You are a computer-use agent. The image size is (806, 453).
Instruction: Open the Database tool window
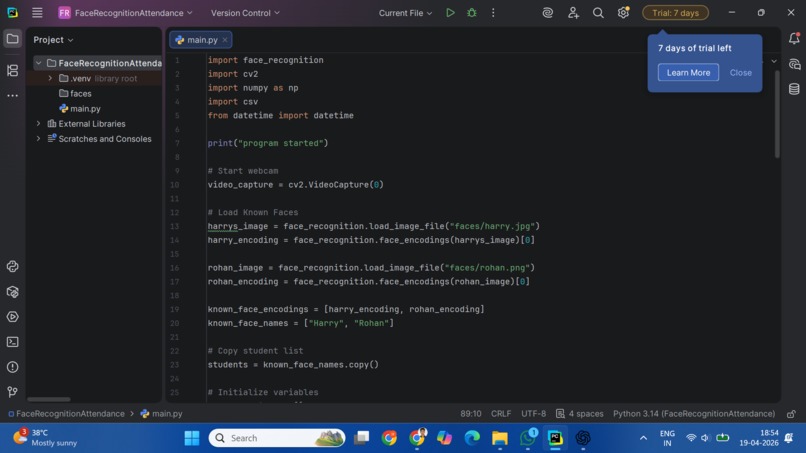(794, 89)
